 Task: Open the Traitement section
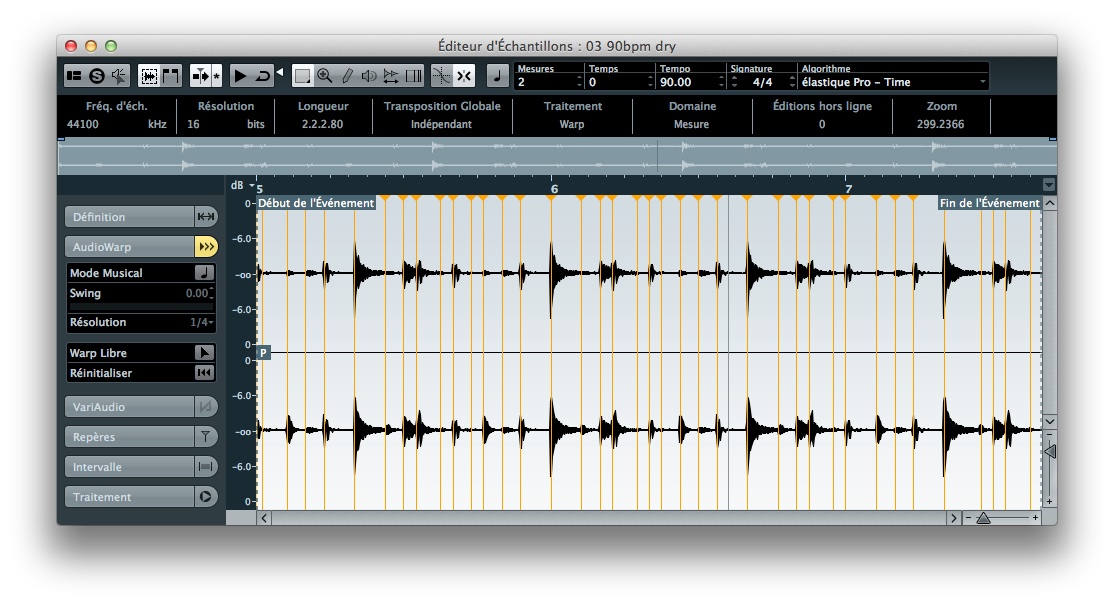coord(129,497)
